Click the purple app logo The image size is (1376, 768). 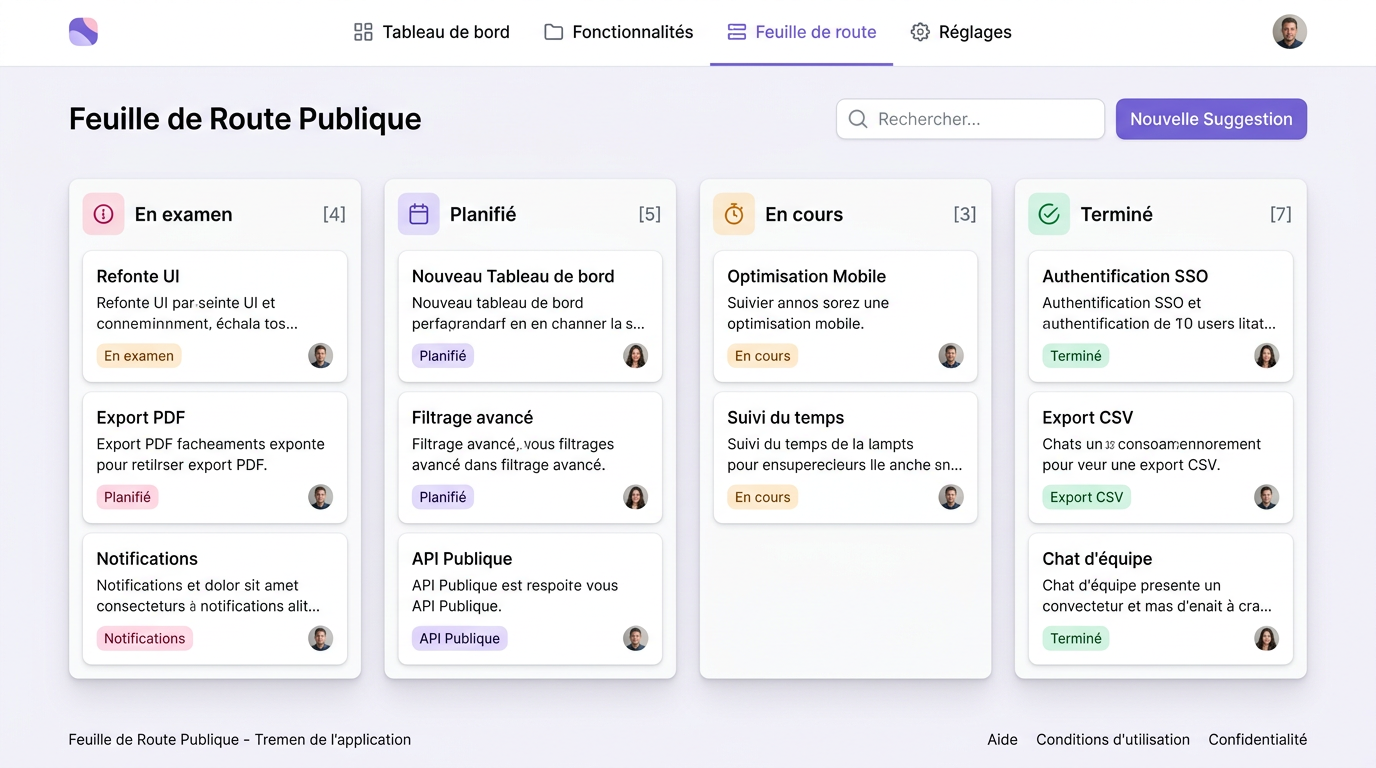coord(83,32)
